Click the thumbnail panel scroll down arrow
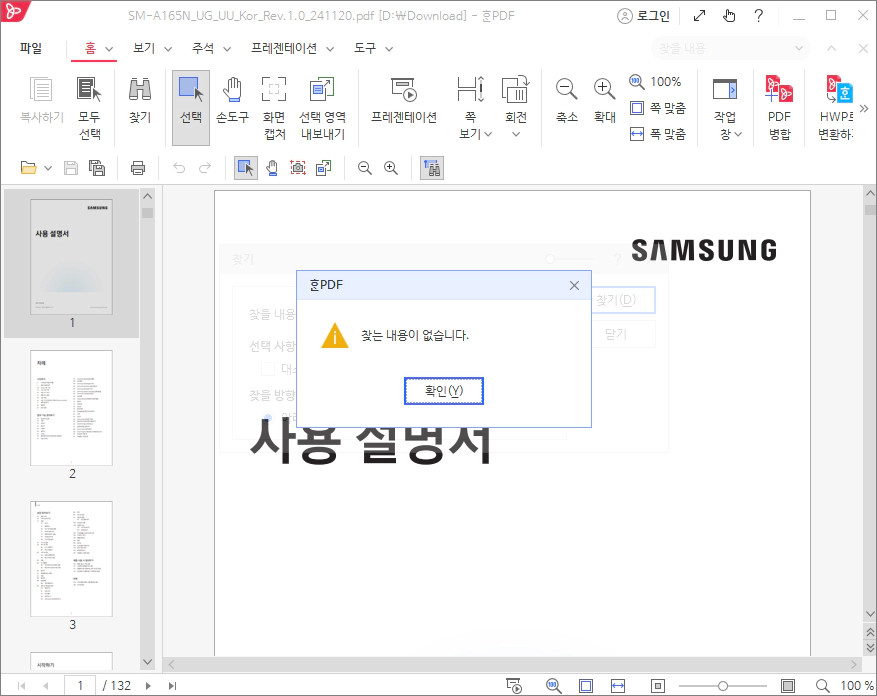The height and width of the screenshot is (696, 877). (x=148, y=662)
